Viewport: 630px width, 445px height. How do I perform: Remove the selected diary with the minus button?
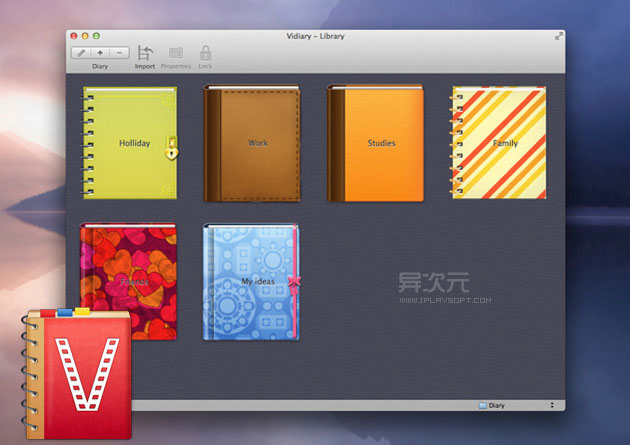[119, 52]
